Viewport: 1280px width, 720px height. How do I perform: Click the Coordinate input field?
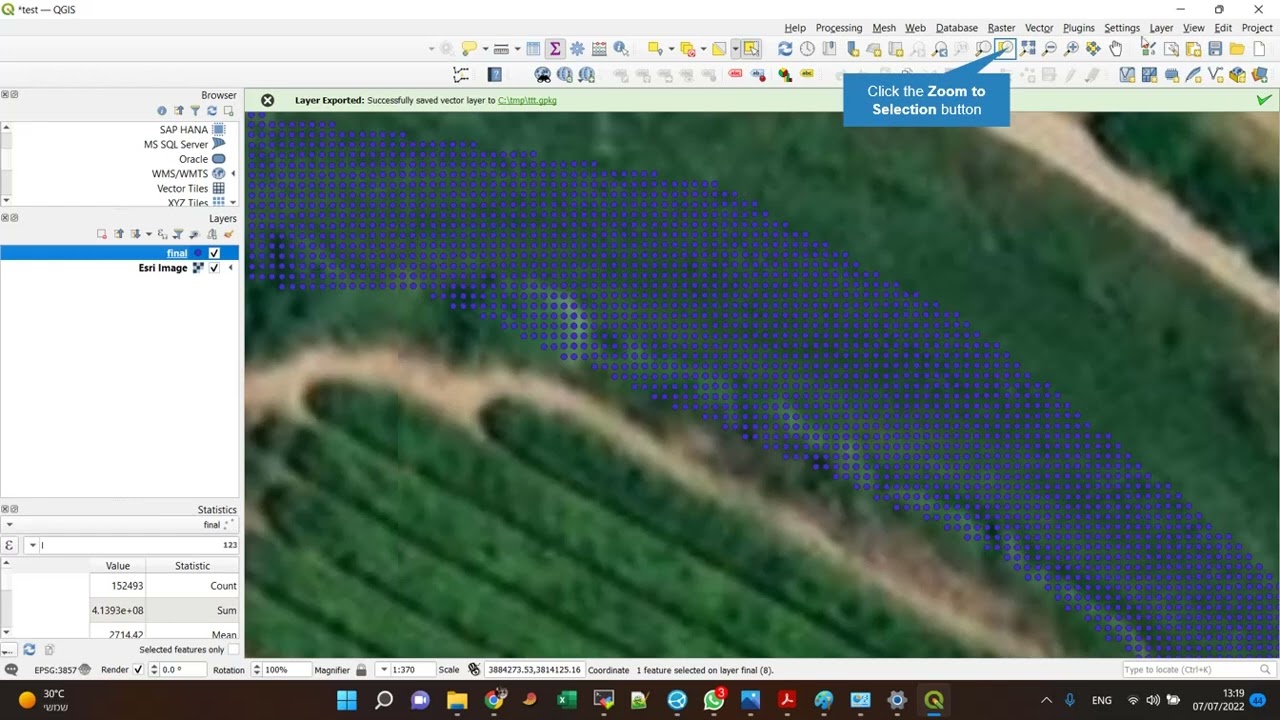coord(534,670)
